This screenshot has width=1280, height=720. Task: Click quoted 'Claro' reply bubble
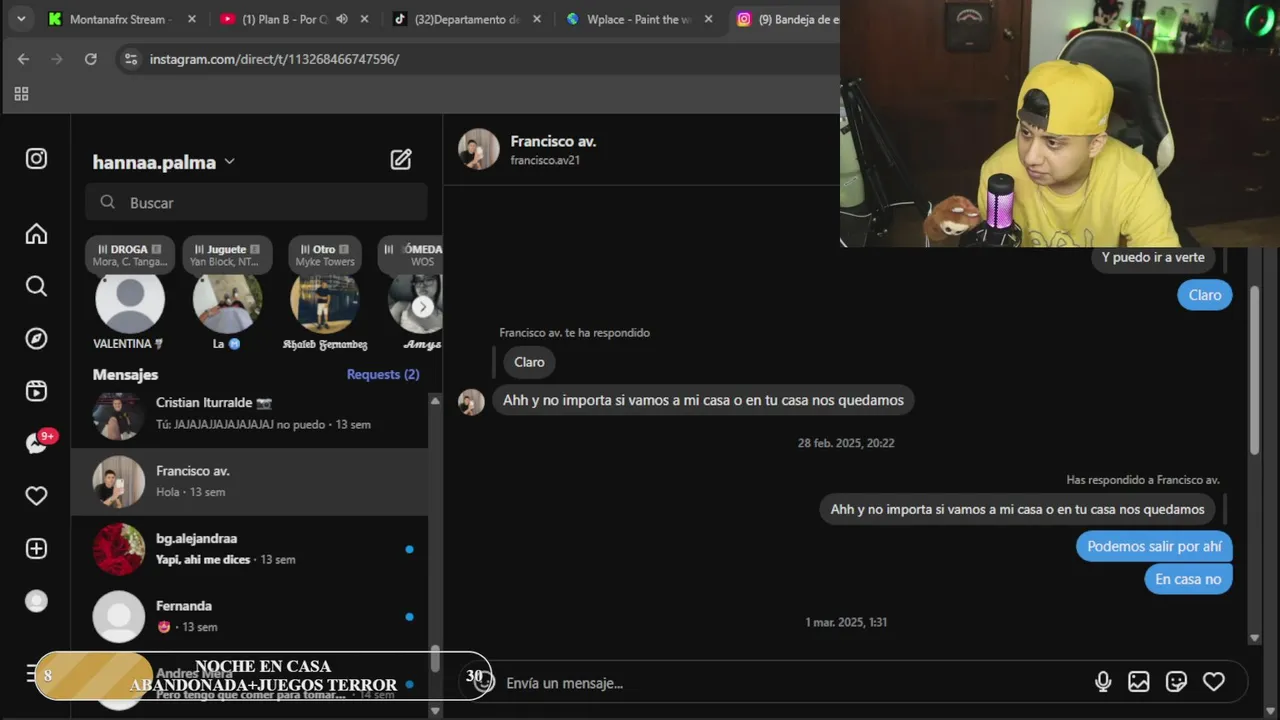[529, 362]
